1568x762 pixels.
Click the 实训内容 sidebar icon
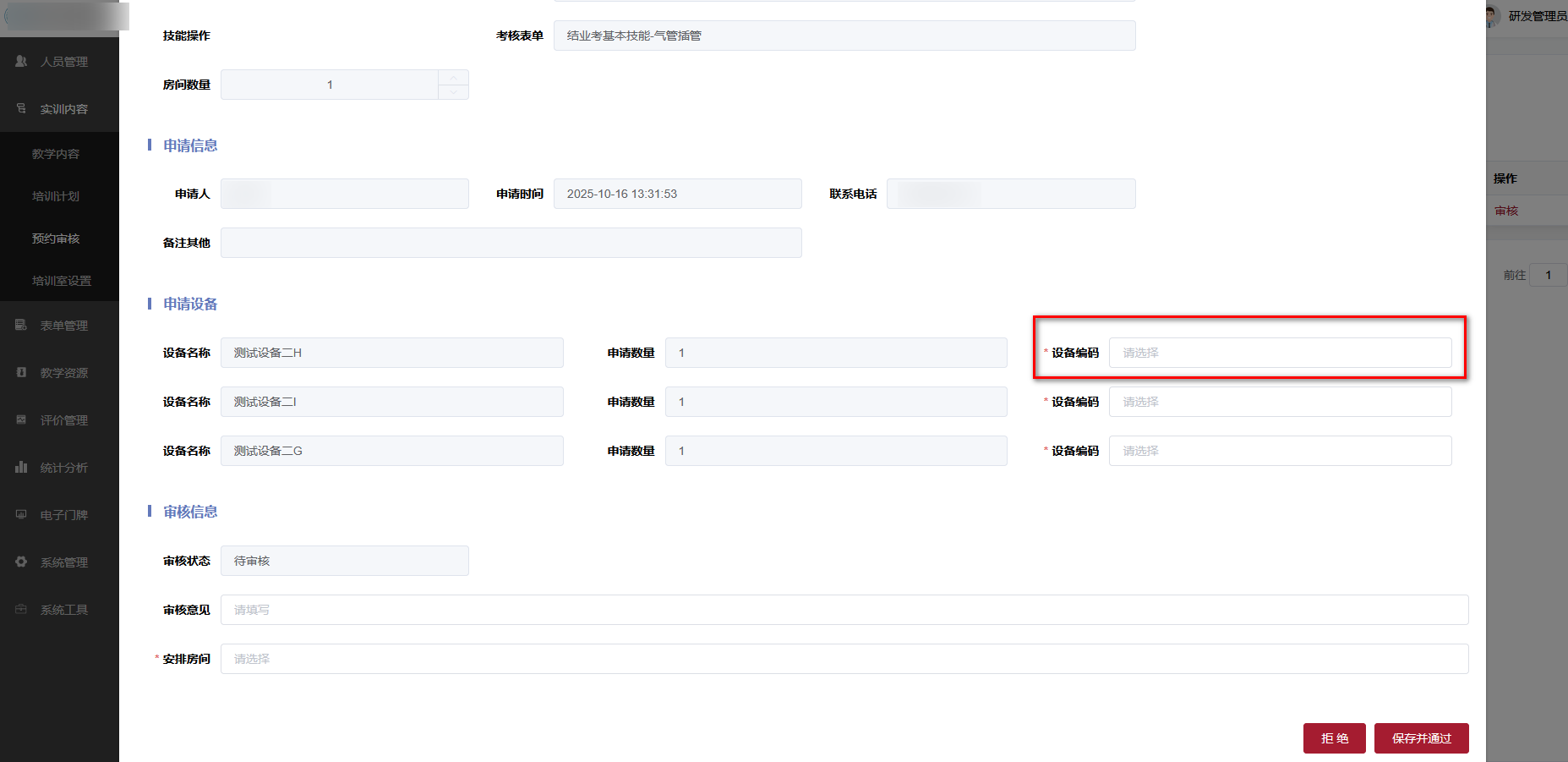[21, 108]
